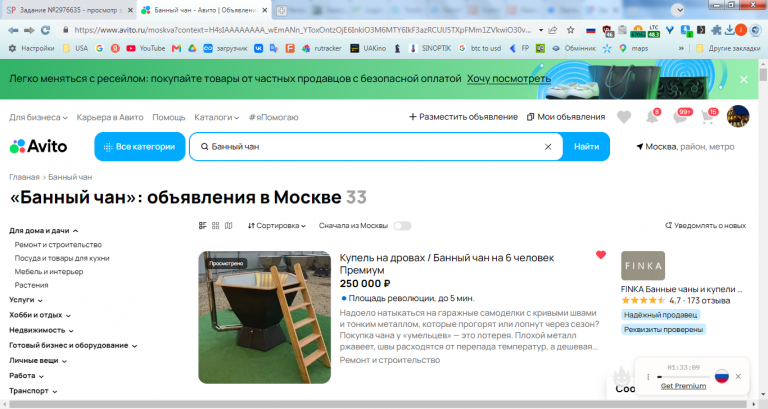Open a new browser tab

click(281, 10)
